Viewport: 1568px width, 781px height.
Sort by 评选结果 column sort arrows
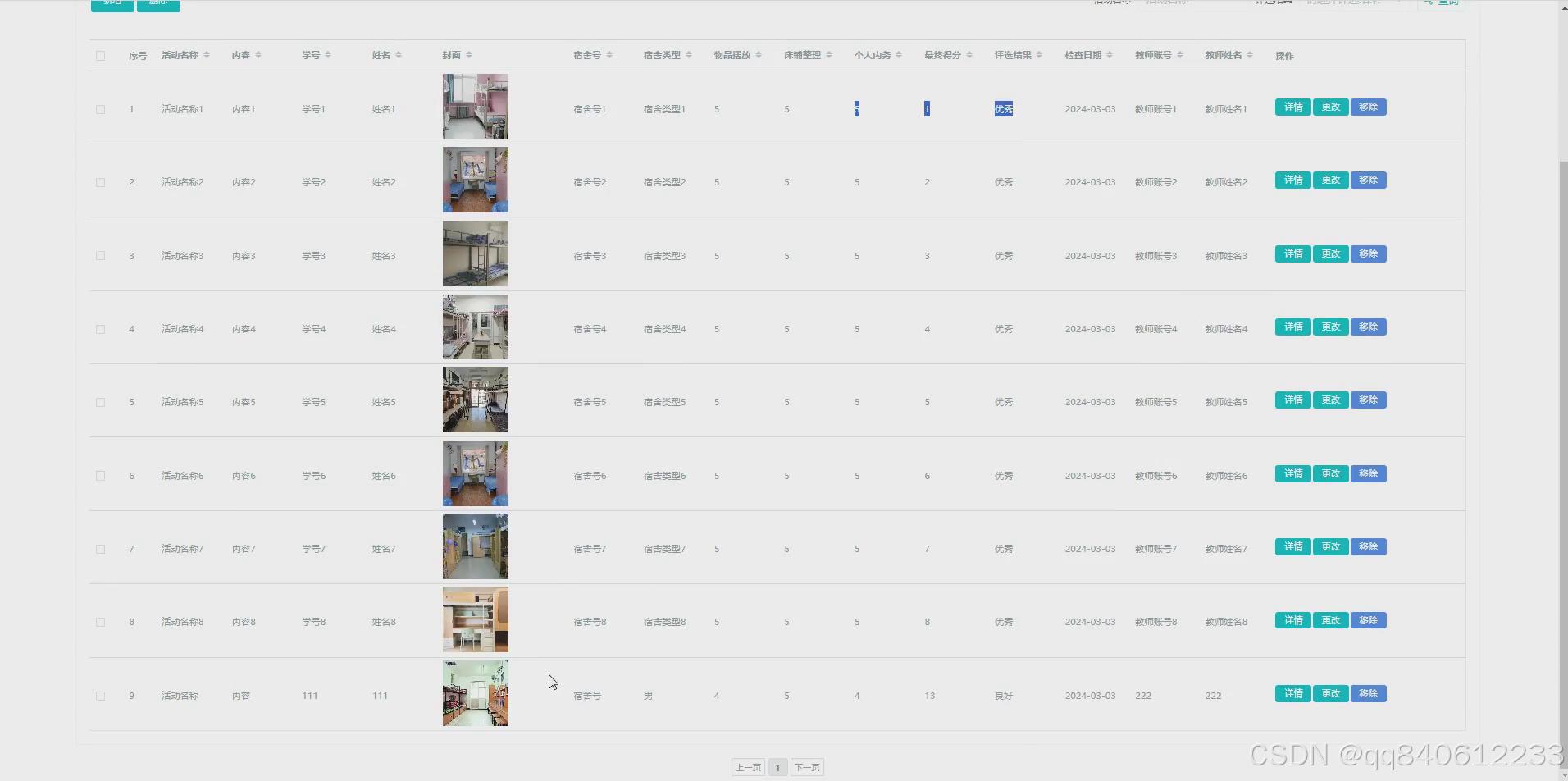[1039, 55]
